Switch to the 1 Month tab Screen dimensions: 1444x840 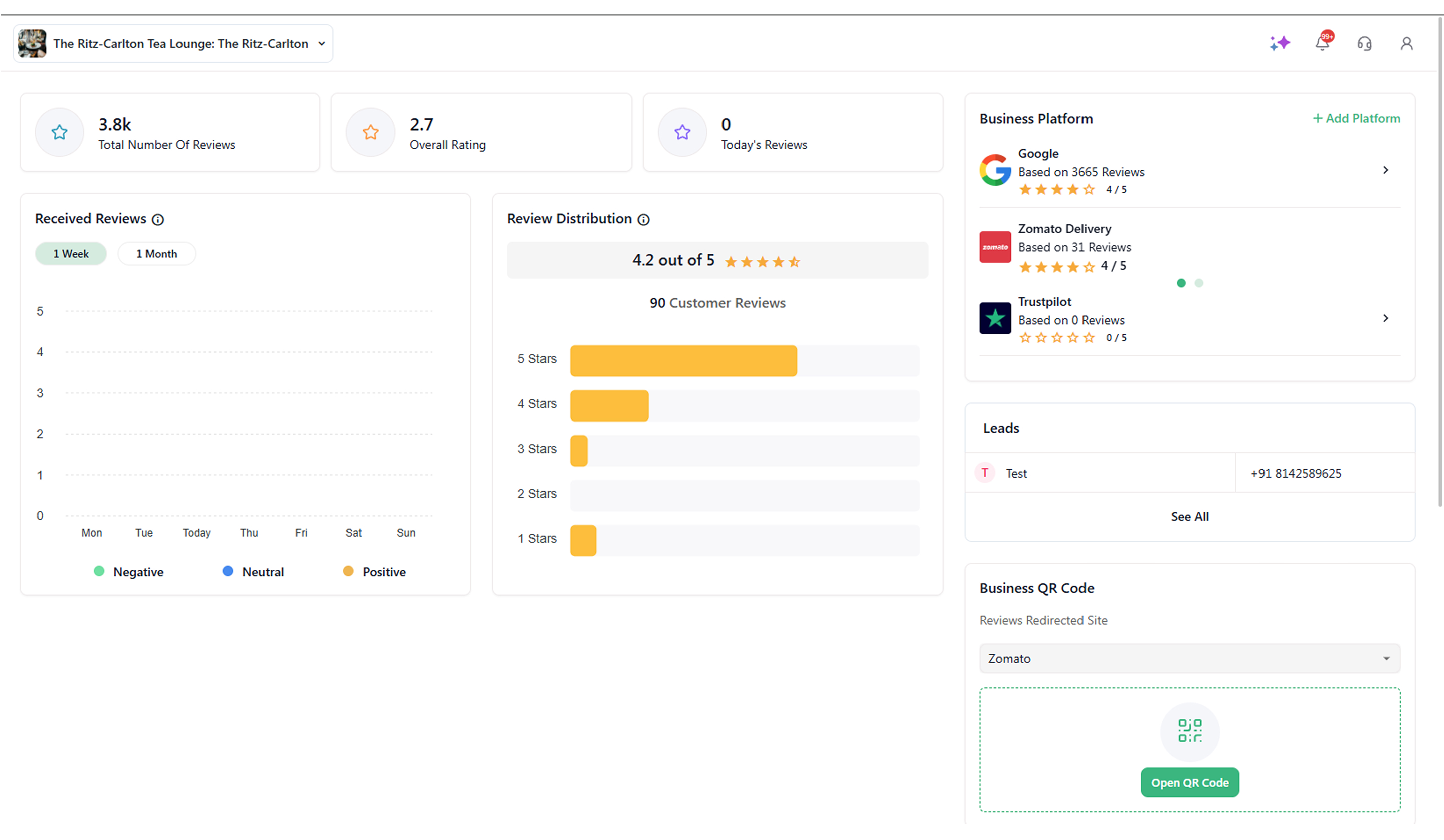[x=156, y=254]
